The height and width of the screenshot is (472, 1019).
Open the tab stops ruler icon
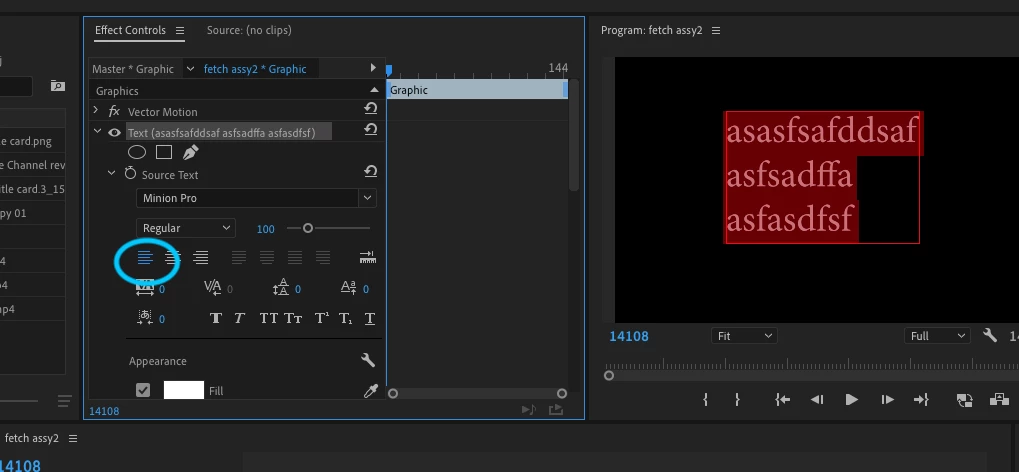point(368,257)
